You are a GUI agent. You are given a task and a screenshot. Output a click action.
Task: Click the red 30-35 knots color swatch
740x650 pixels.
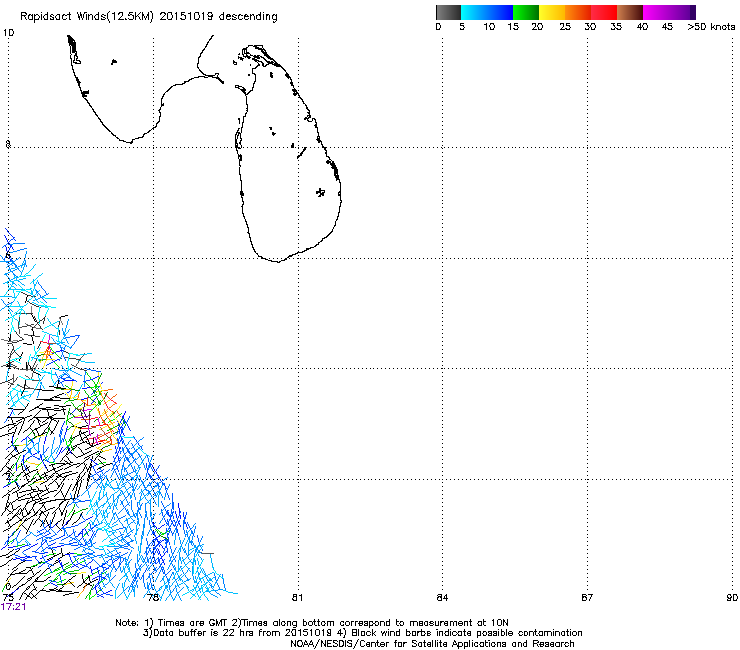tap(604, 12)
